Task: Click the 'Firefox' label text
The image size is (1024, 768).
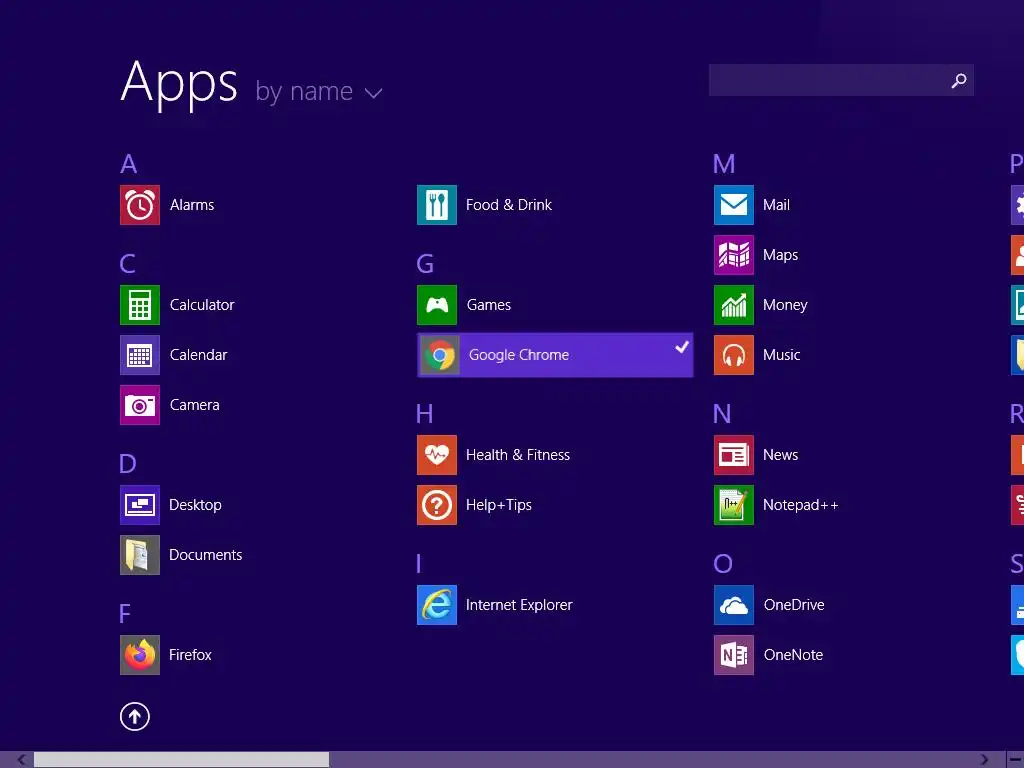Action: 190,655
